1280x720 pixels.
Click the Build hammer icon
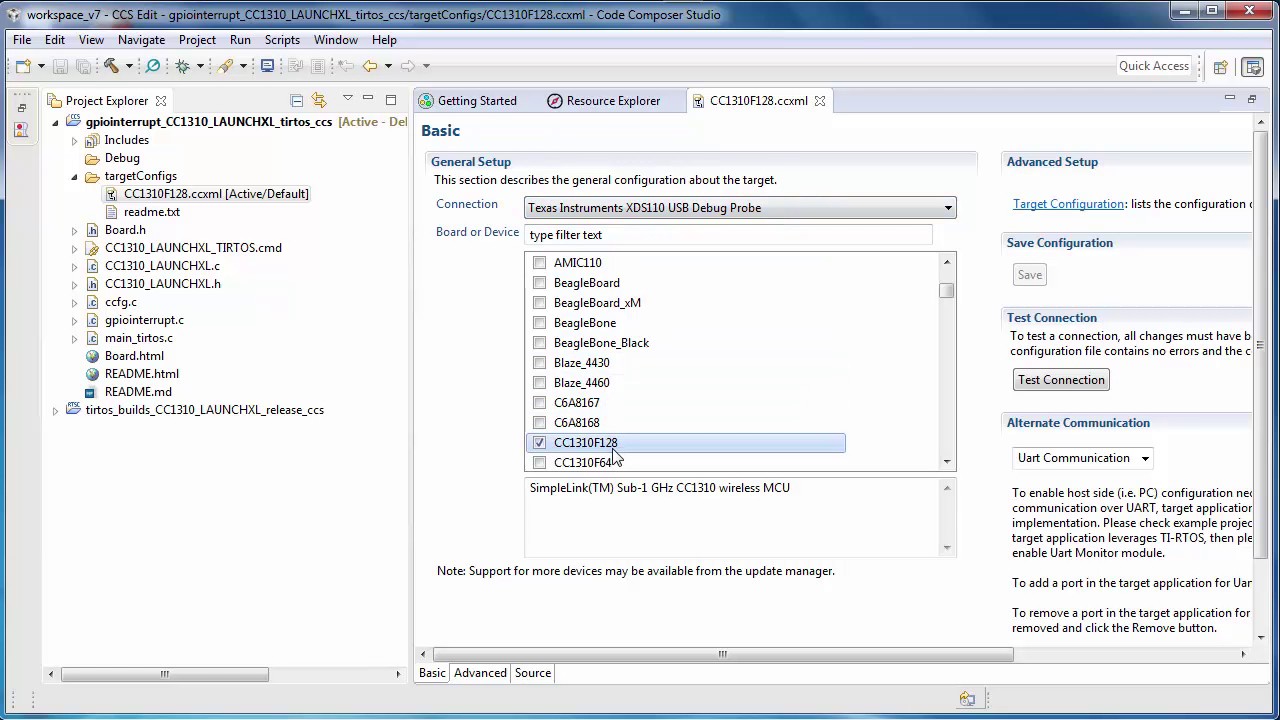pyautogui.click(x=111, y=66)
